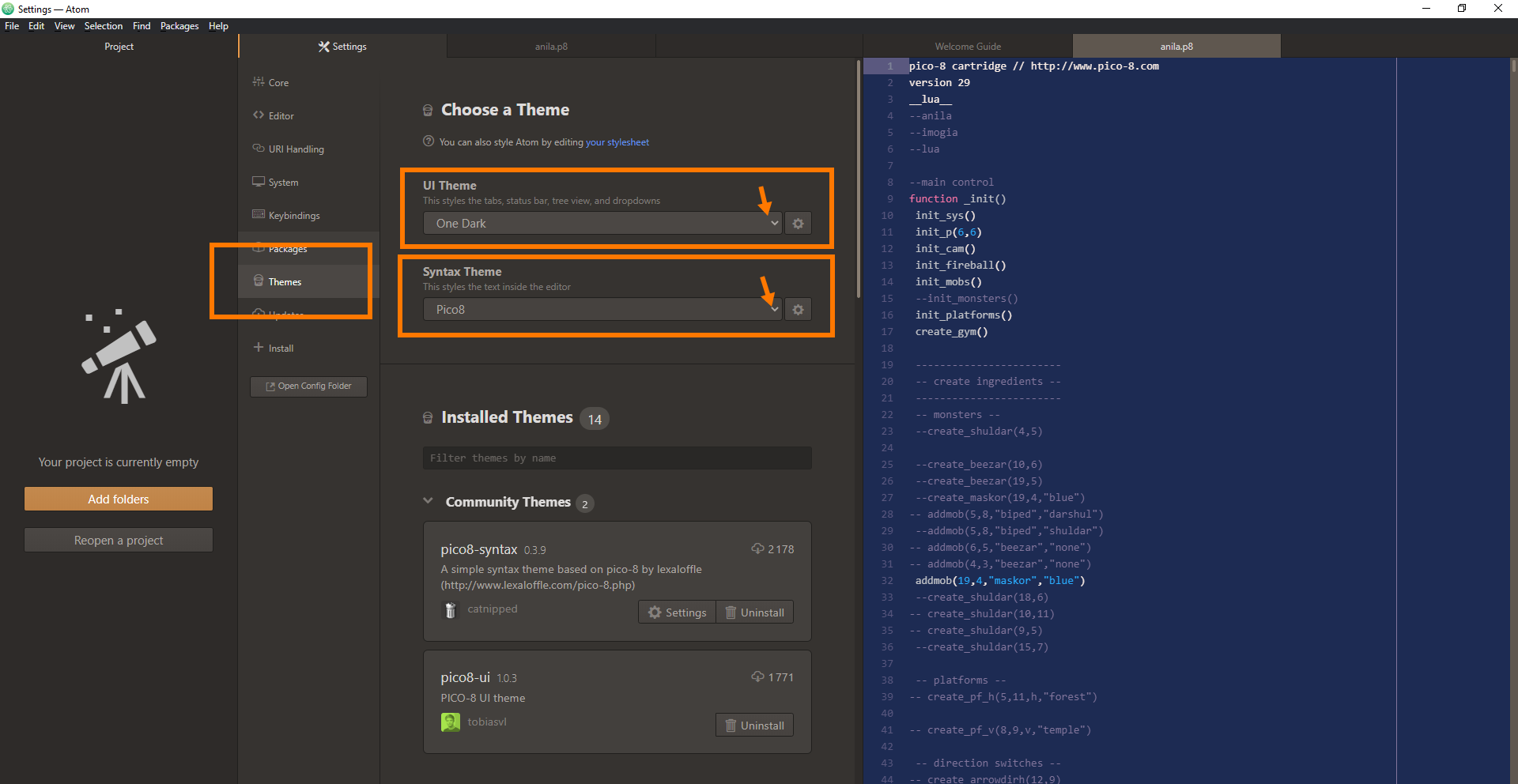Click the UI Theme settings gear

coord(799,224)
